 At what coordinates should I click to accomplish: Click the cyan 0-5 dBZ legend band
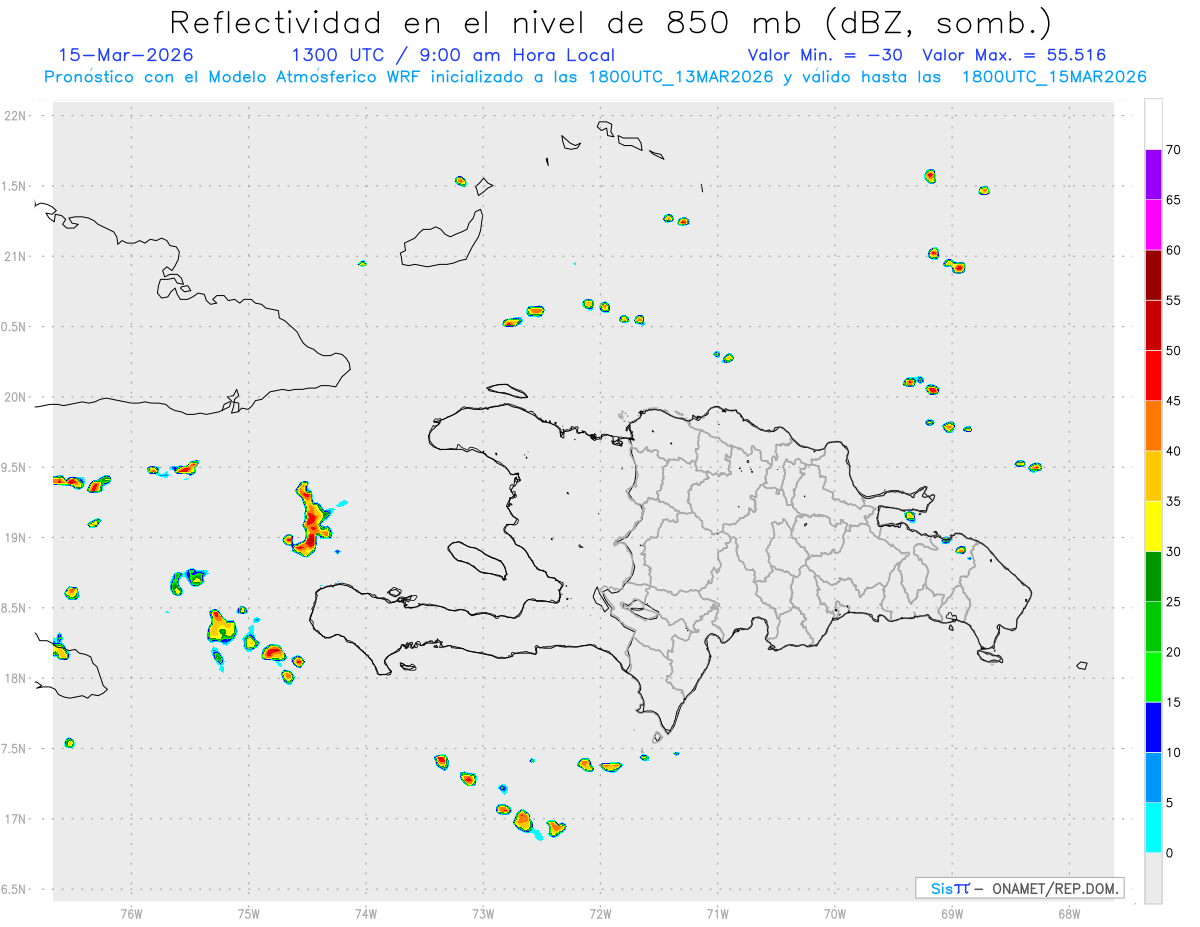[x=1153, y=828]
